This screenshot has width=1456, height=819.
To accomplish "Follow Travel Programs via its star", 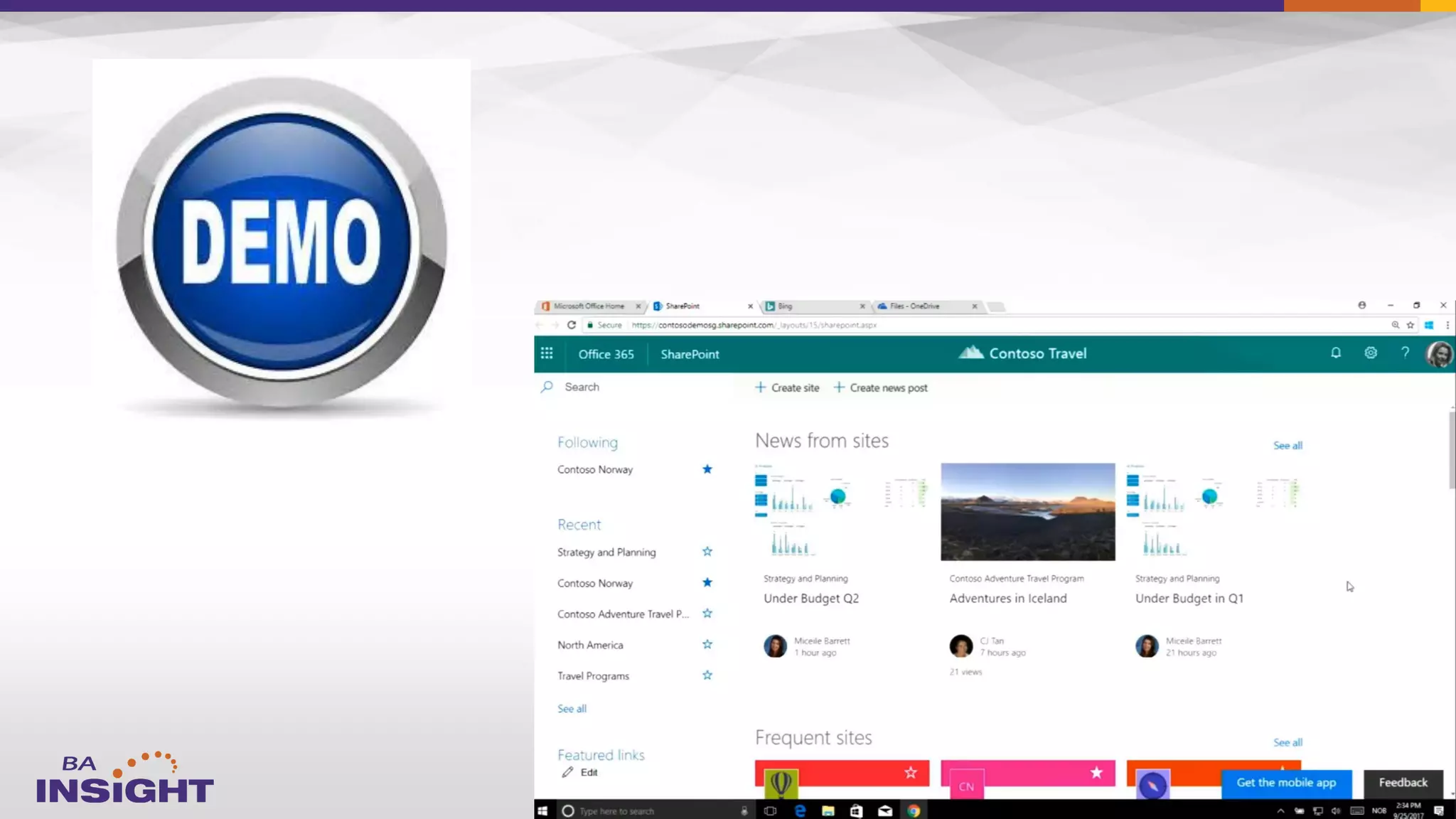I will pyautogui.click(x=707, y=675).
